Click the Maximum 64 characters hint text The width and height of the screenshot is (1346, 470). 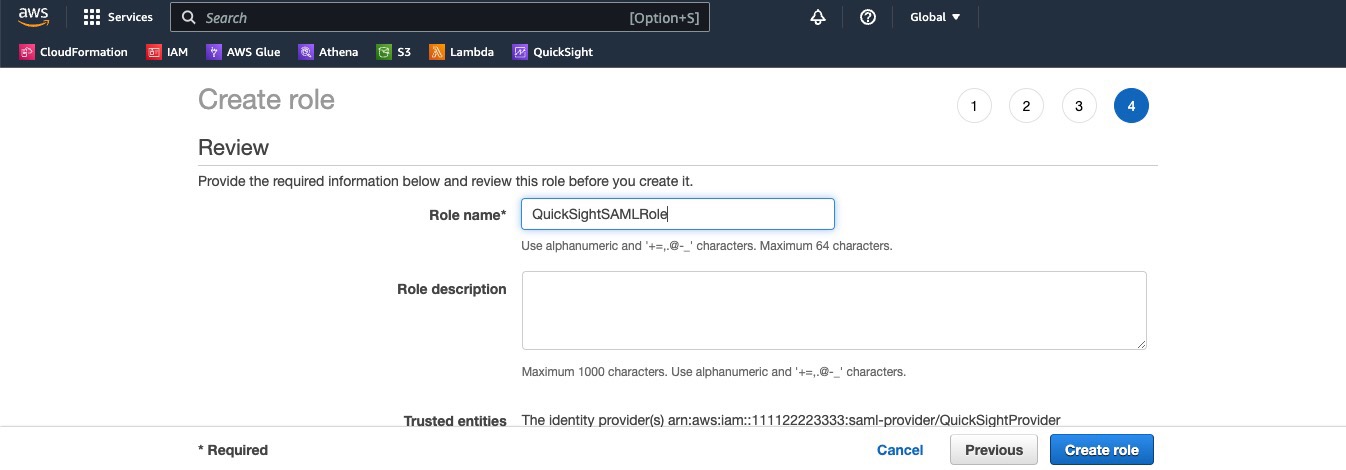pos(707,245)
